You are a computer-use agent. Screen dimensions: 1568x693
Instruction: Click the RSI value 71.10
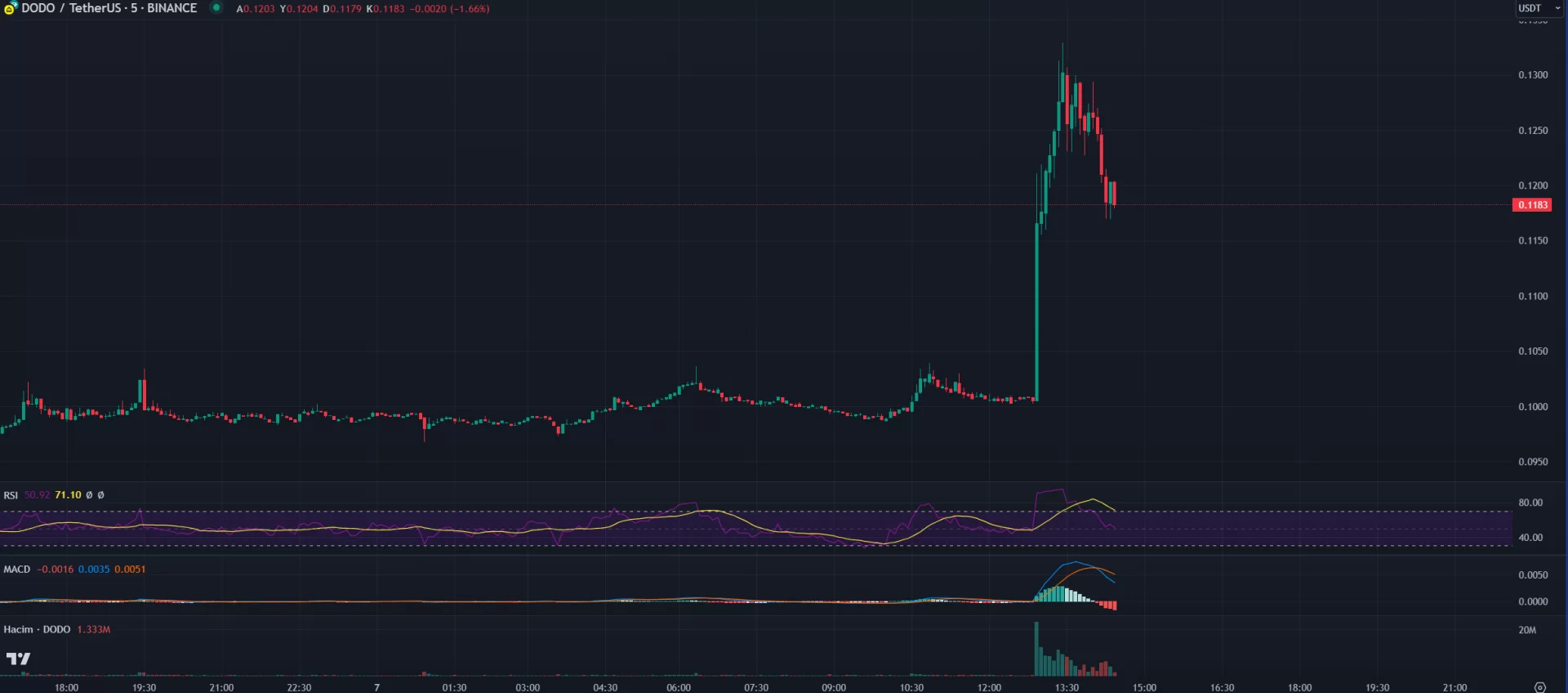coord(68,495)
